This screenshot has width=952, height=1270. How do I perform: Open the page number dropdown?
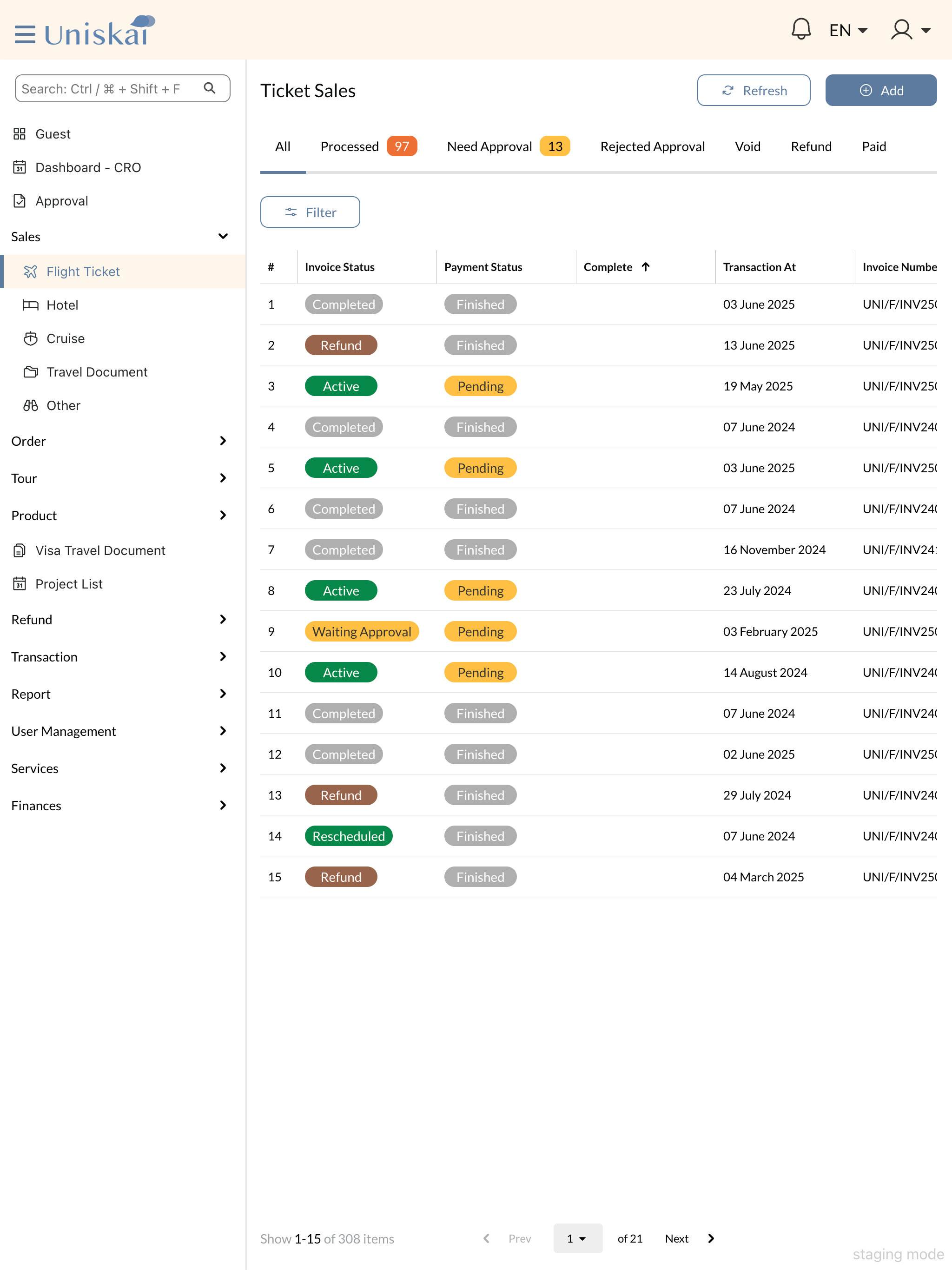577,1238
